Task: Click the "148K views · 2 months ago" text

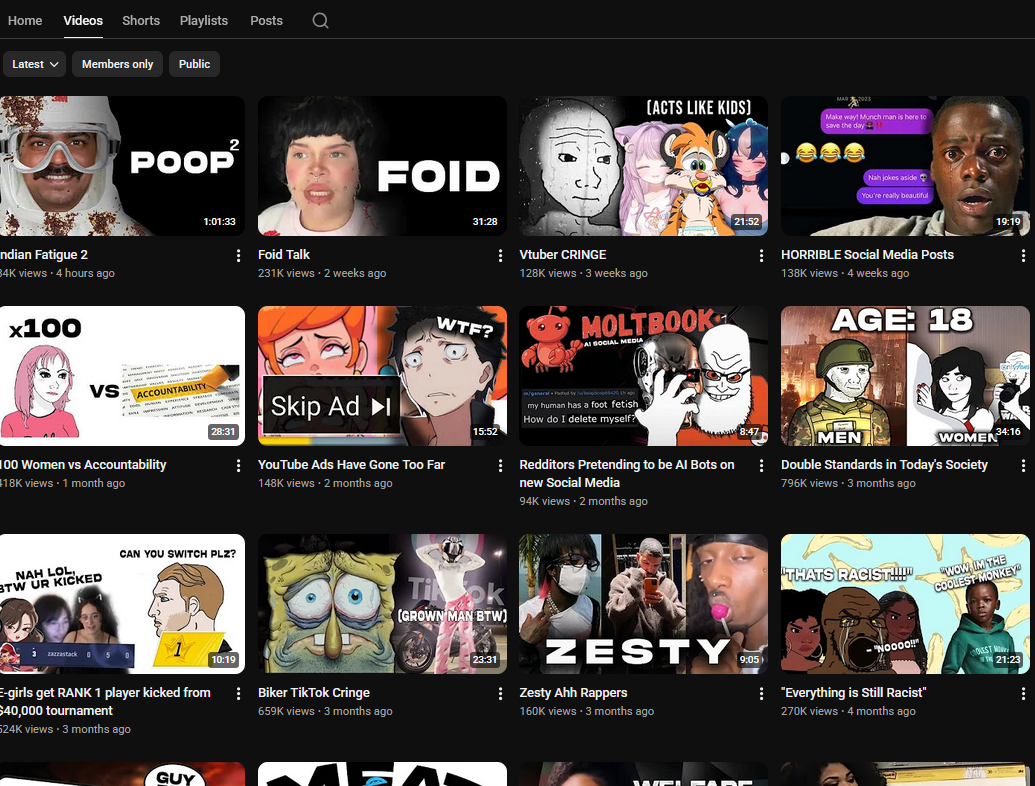Action: pyautogui.click(x=325, y=483)
